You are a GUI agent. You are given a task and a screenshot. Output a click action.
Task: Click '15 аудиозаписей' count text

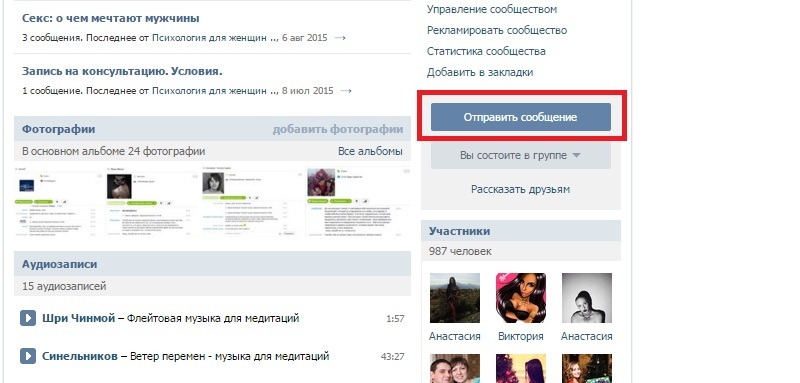[64, 286]
